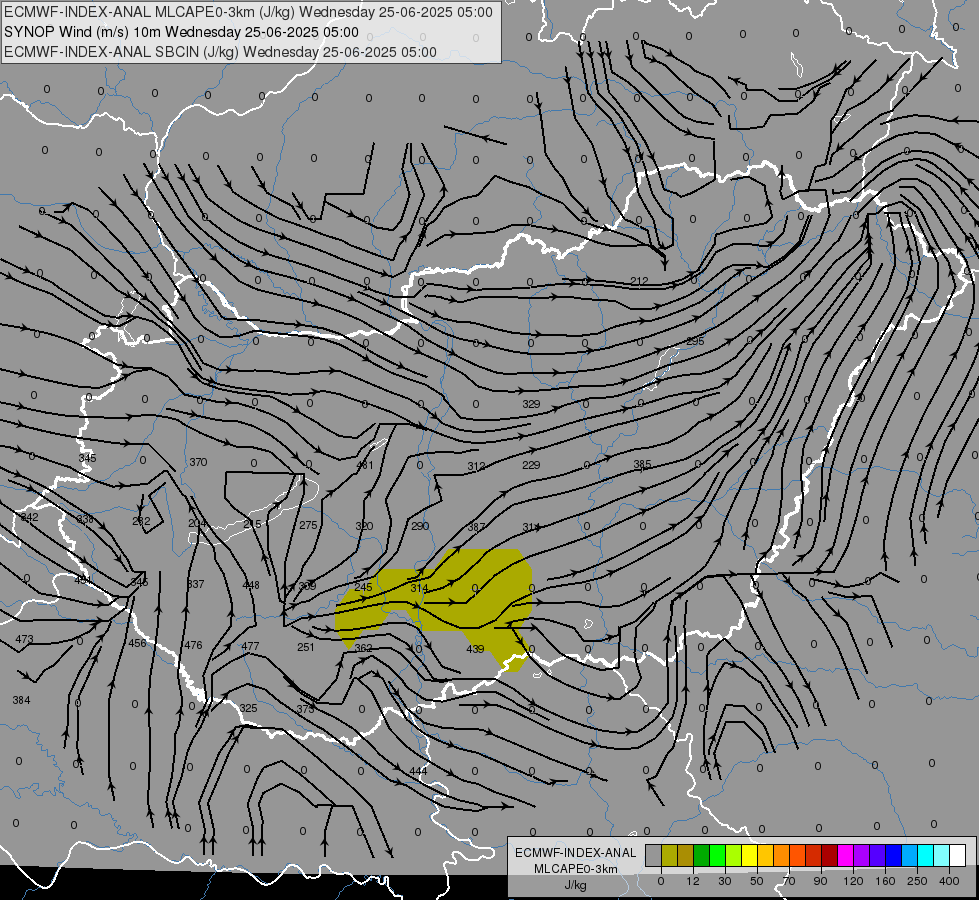Image resolution: width=979 pixels, height=900 pixels.
Task: Select the yellow-green legend swatch
Action: (734, 856)
